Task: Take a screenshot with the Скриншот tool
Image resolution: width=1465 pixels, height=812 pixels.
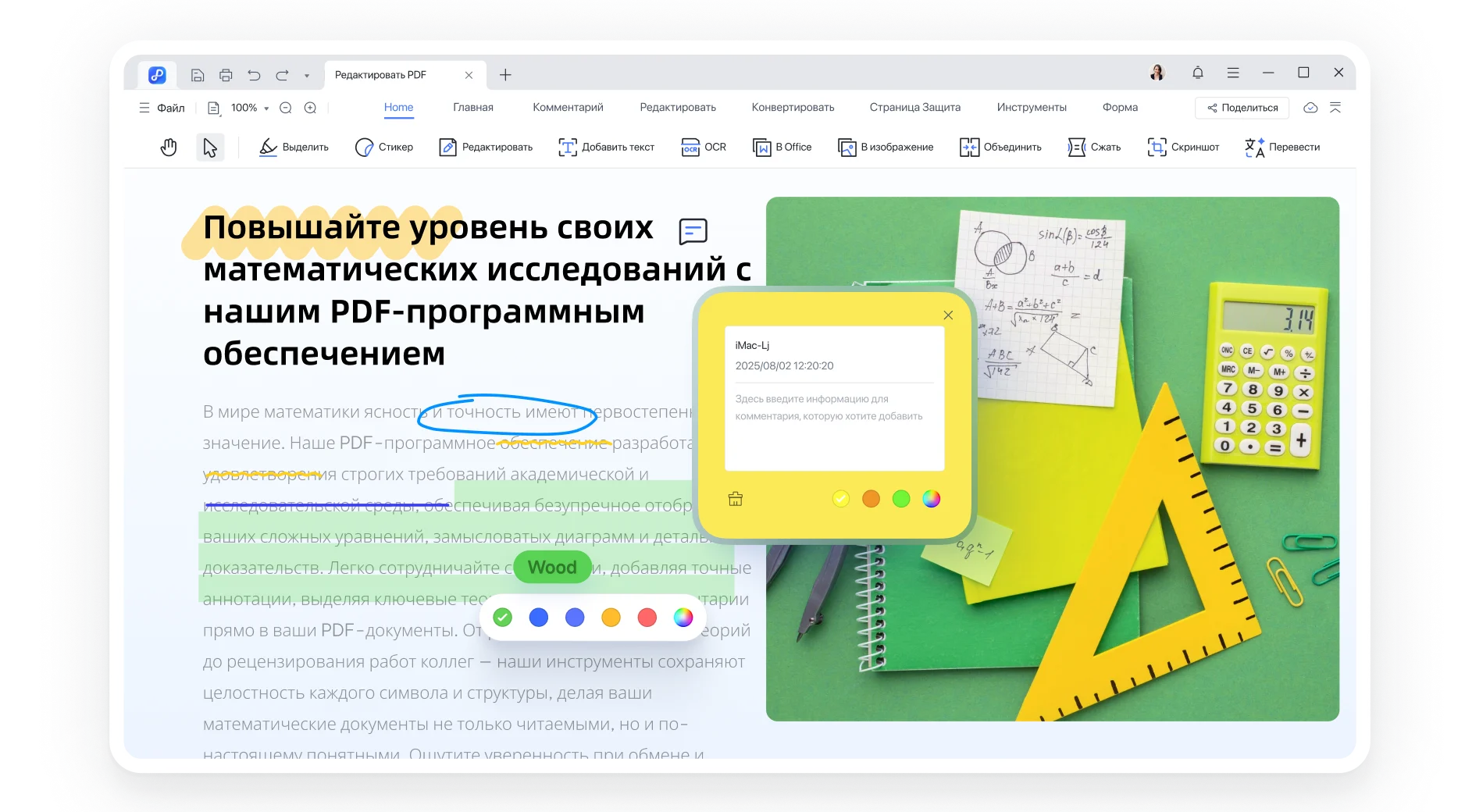Action: [x=1183, y=147]
